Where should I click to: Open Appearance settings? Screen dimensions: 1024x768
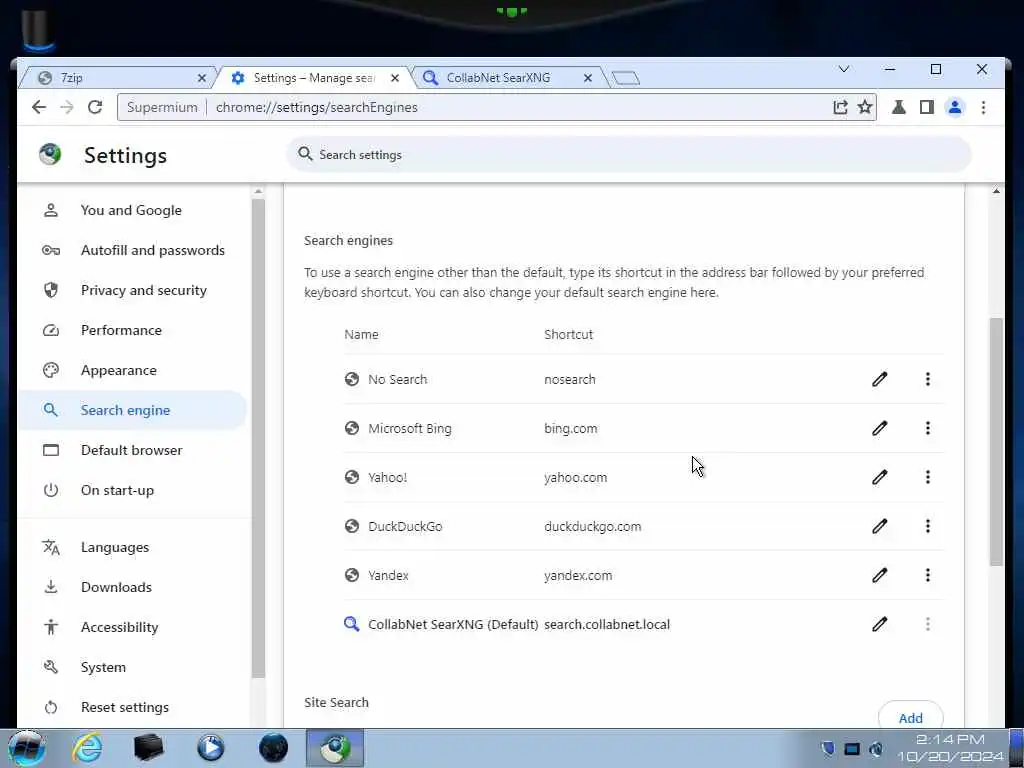(x=132, y=370)
